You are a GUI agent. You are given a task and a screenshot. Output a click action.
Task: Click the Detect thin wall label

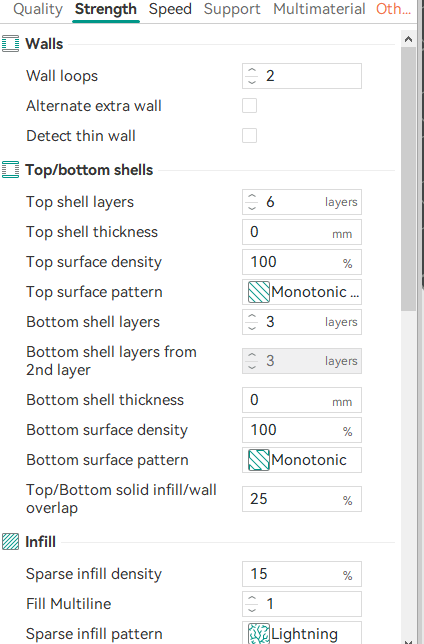point(81,136)
